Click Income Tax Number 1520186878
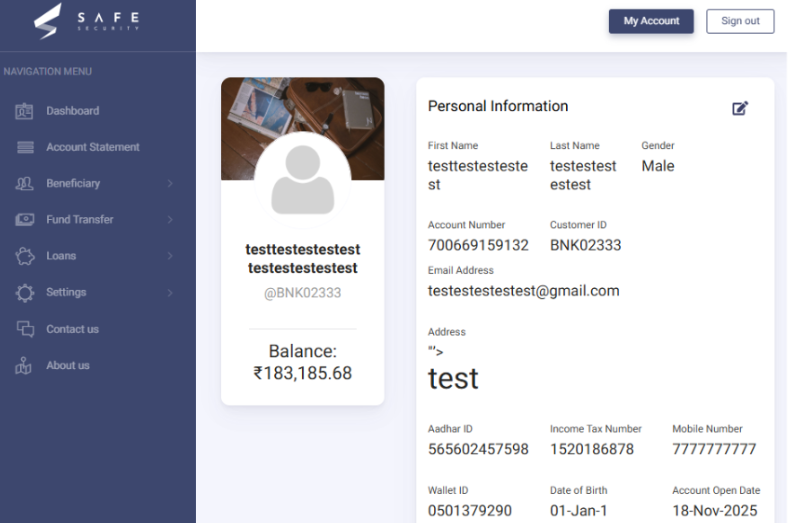 tap(591, 449)
